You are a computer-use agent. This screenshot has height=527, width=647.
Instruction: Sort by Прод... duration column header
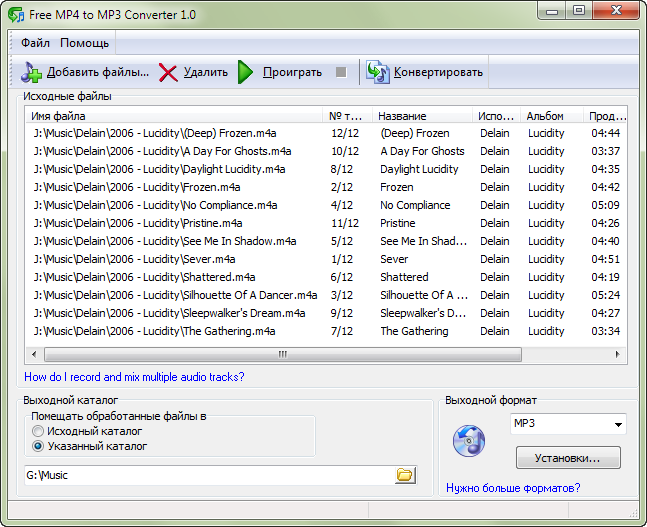tap(606, 116)
